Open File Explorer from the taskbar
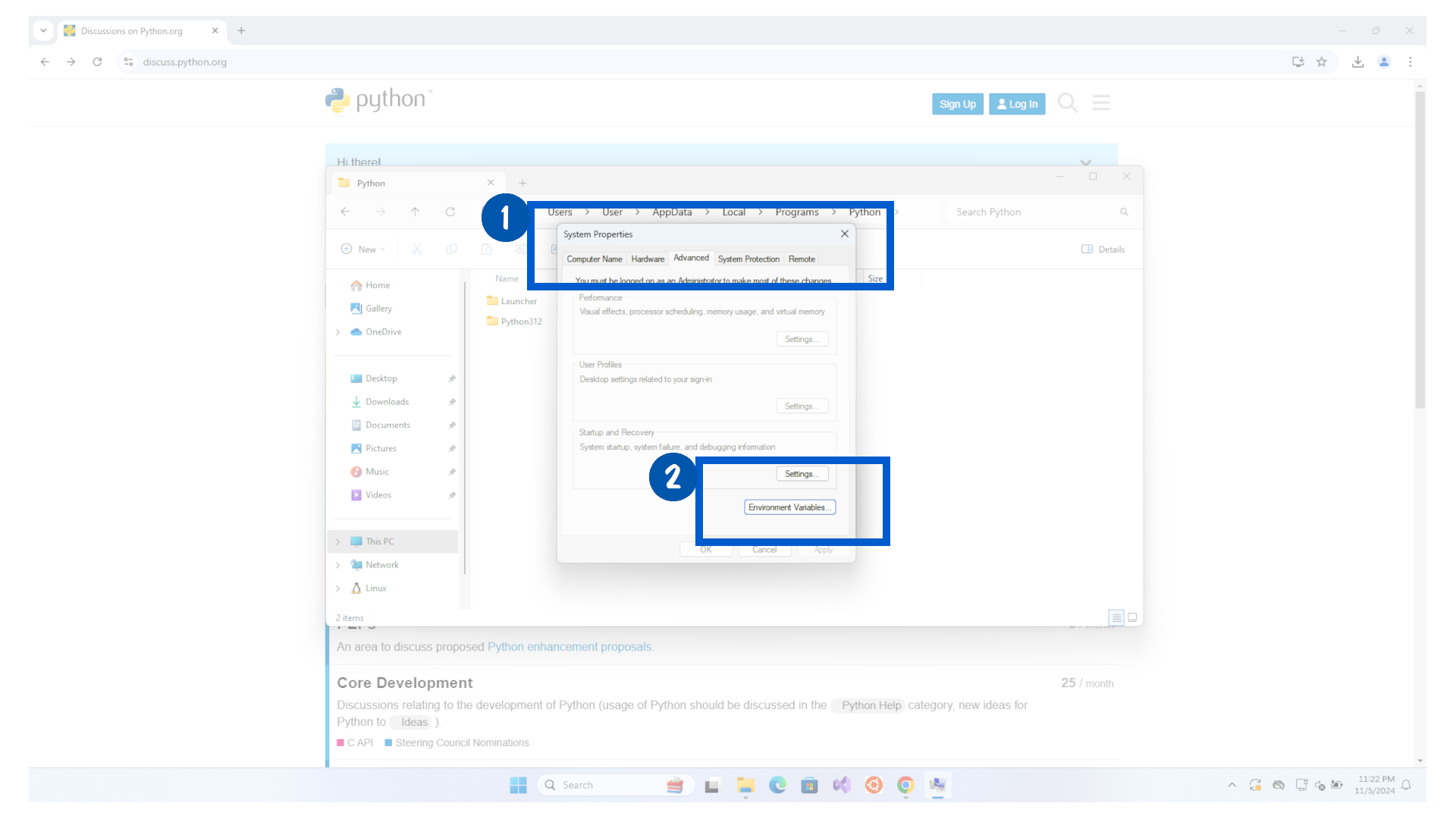 point(745,785)
